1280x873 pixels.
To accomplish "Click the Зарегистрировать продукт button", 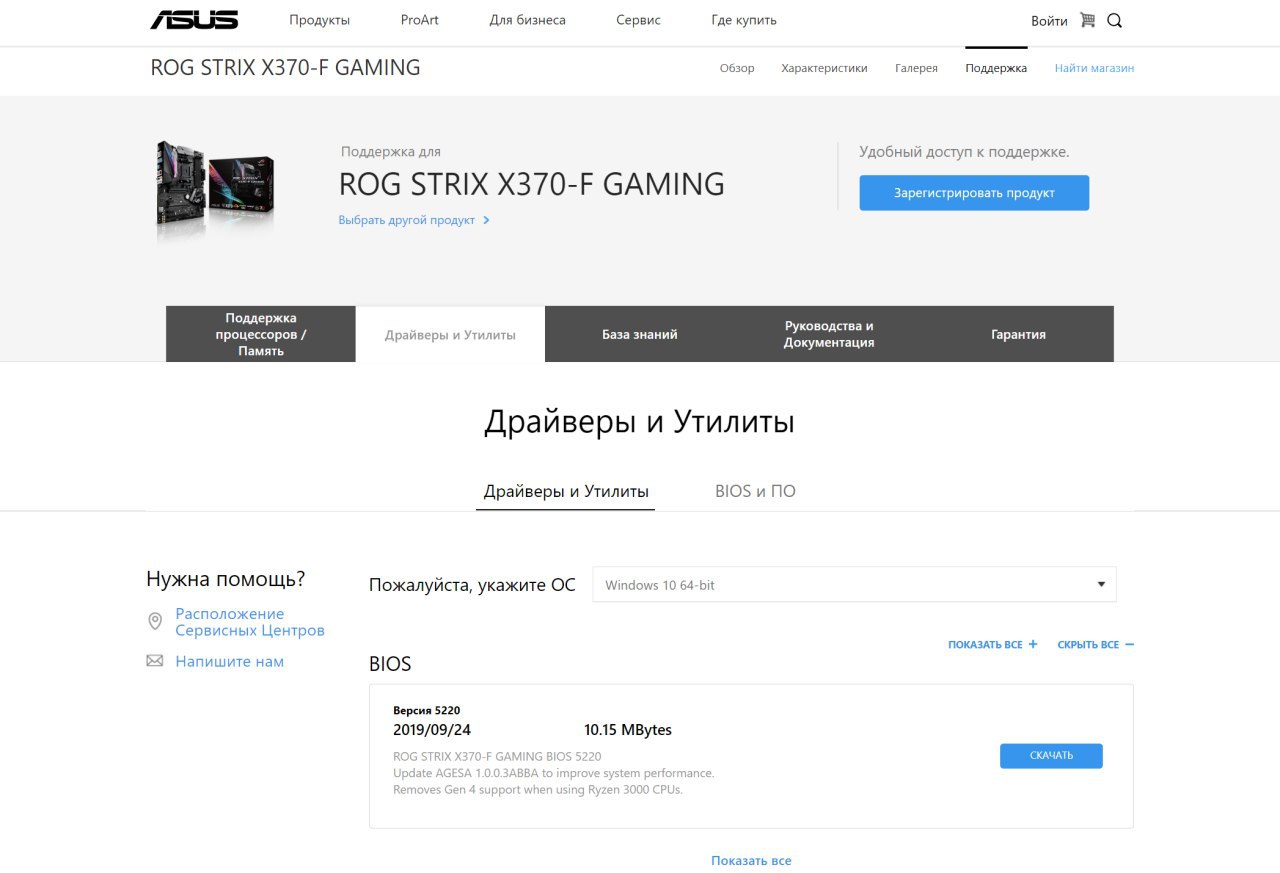I will point(974,193).
